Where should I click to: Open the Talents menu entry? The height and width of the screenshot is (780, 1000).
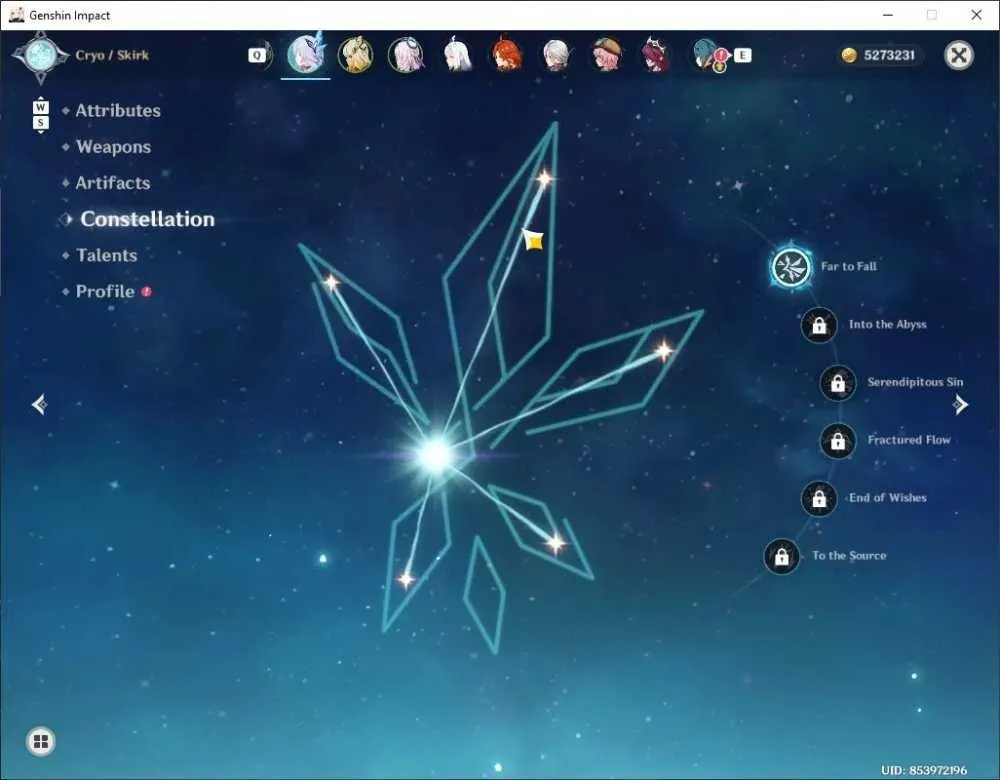pyautogui.click(x=107, y=256)
